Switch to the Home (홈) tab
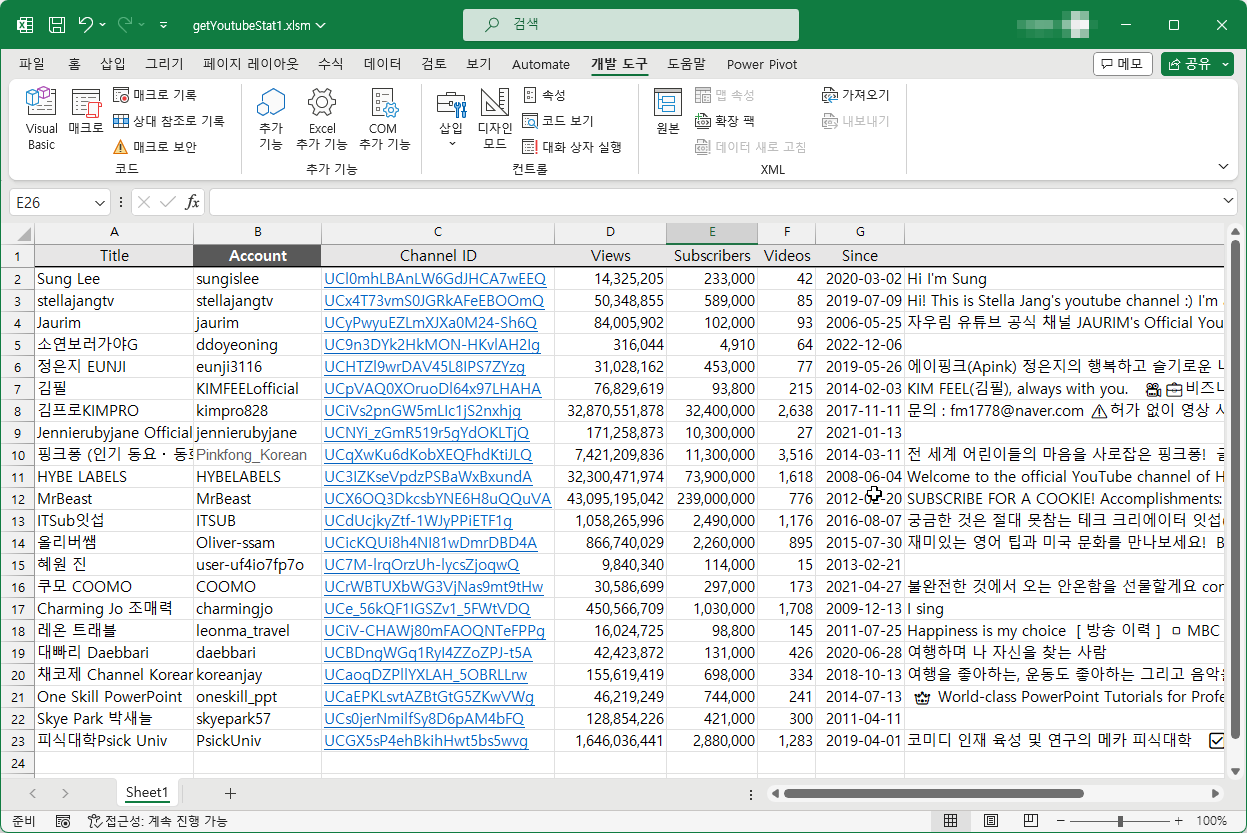Image resolution: width=1247 pixels, height=833 pixels. (x=75, y=64)
